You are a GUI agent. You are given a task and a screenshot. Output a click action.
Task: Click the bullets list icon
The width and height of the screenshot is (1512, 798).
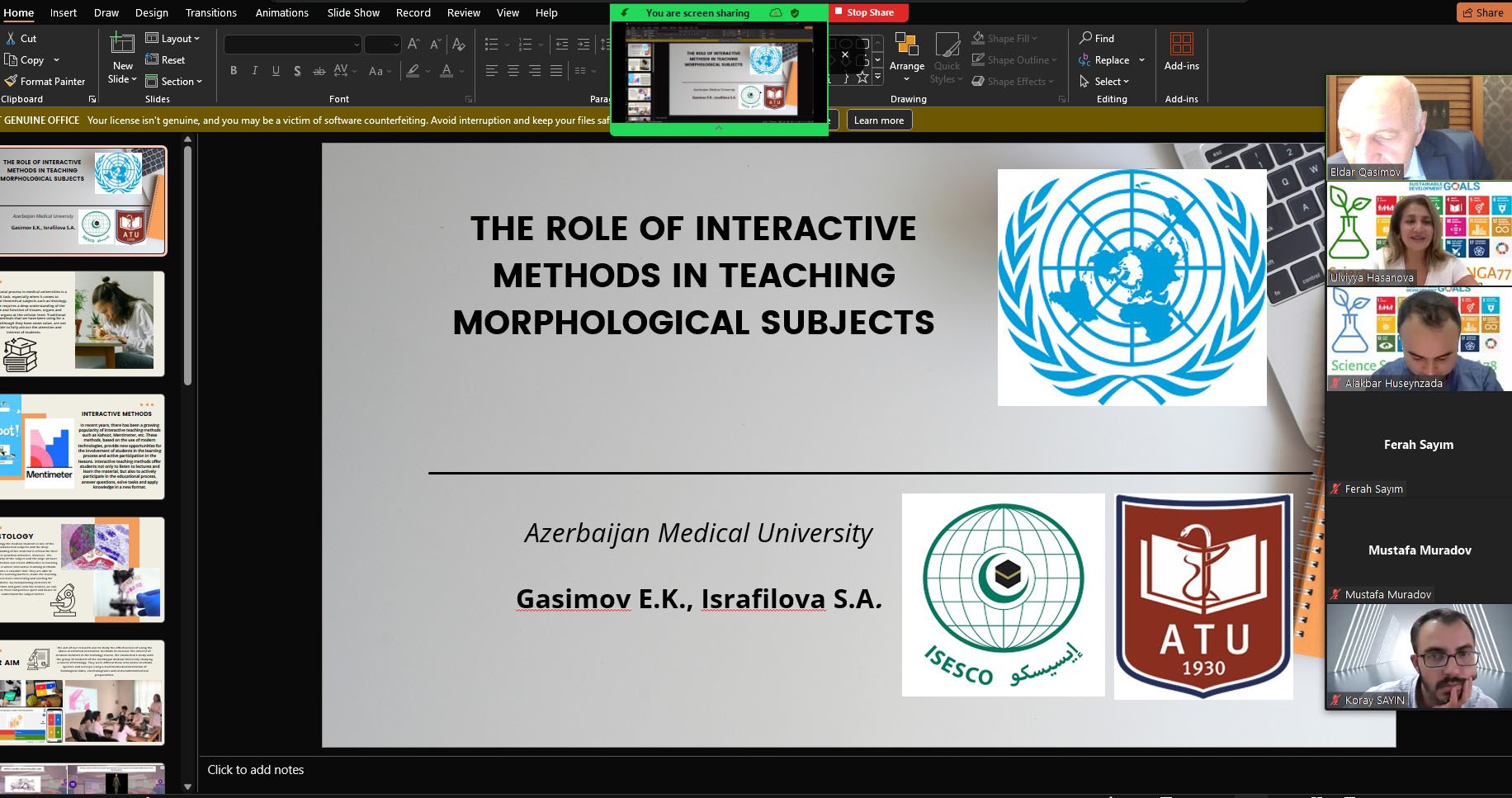(x=492, y=45)
